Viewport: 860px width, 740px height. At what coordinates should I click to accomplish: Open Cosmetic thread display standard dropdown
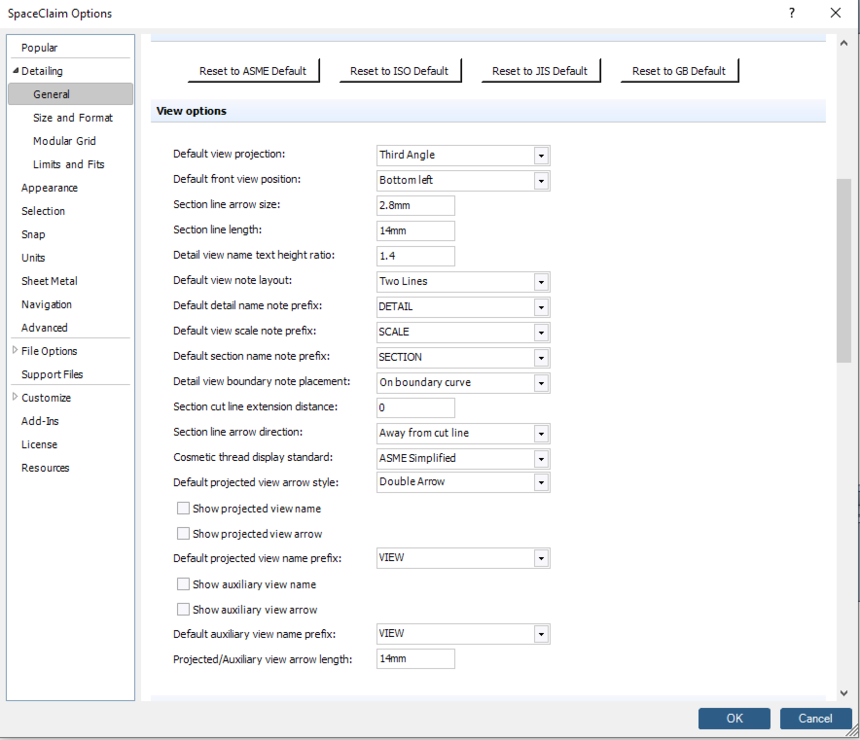click(x=541, y=458)
